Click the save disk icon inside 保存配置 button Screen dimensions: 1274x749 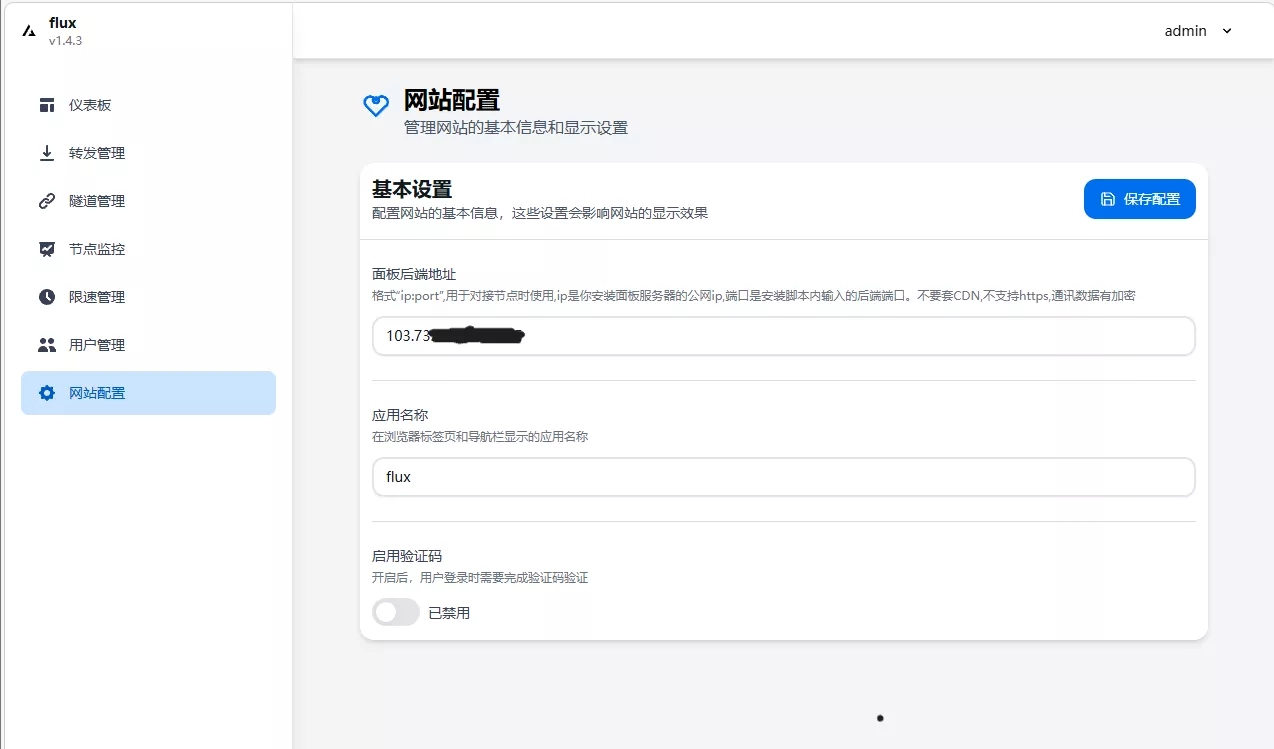pyautogui.click(x=1109, y=199)
